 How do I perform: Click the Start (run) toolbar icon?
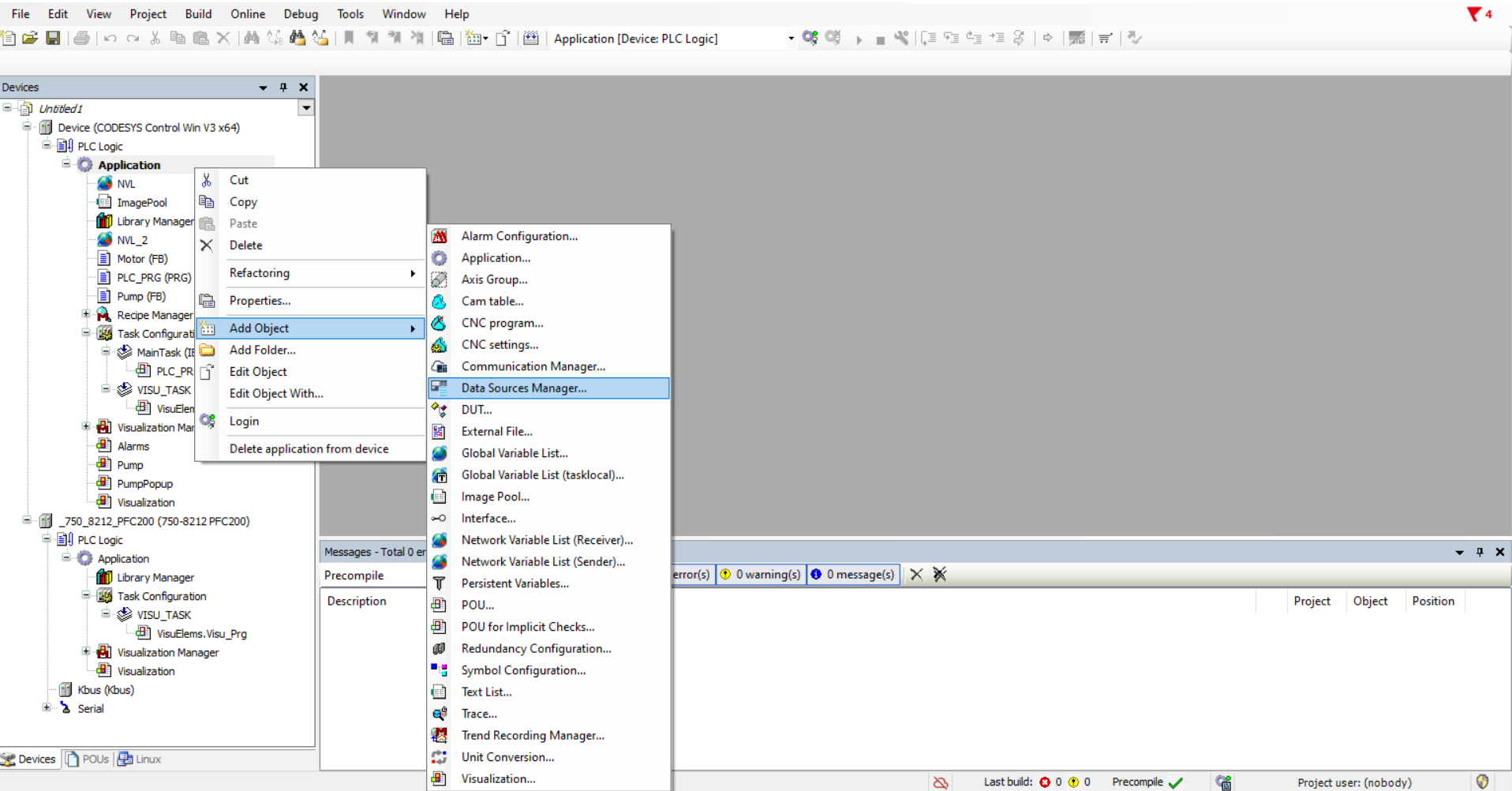coord(859,38)
